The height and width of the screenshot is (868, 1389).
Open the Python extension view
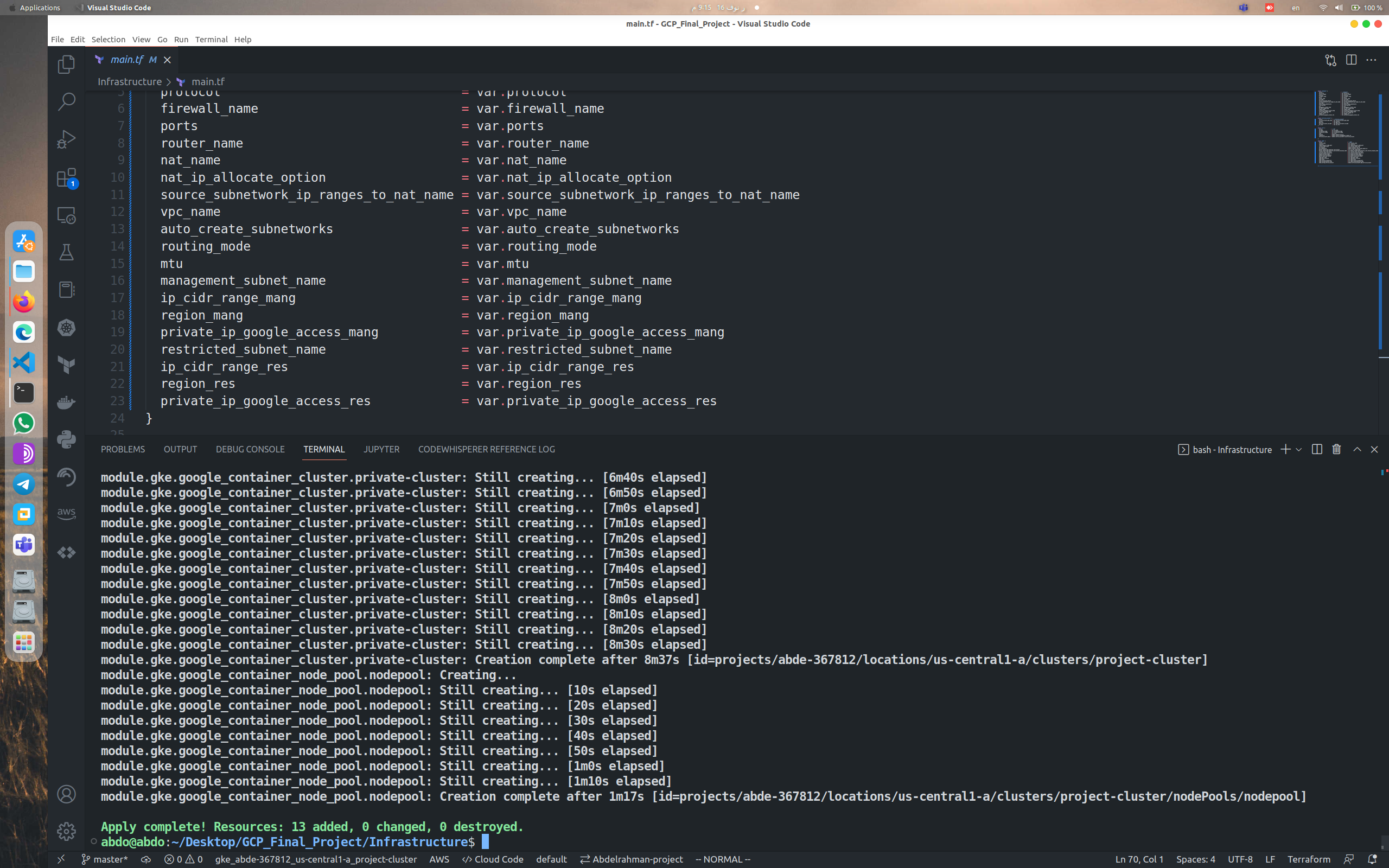tap(66, 439)
